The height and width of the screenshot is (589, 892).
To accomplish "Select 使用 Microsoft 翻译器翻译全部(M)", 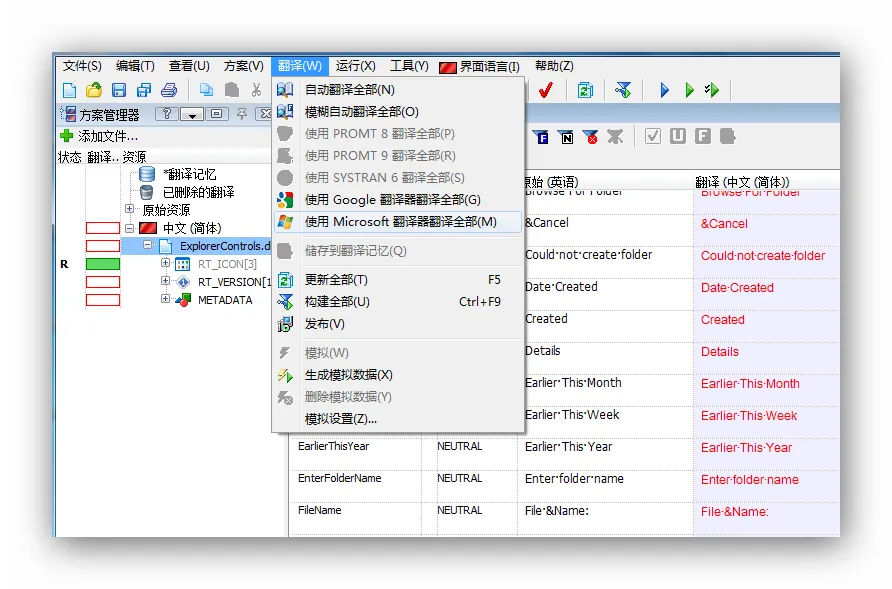I will [x=398, y=222].
